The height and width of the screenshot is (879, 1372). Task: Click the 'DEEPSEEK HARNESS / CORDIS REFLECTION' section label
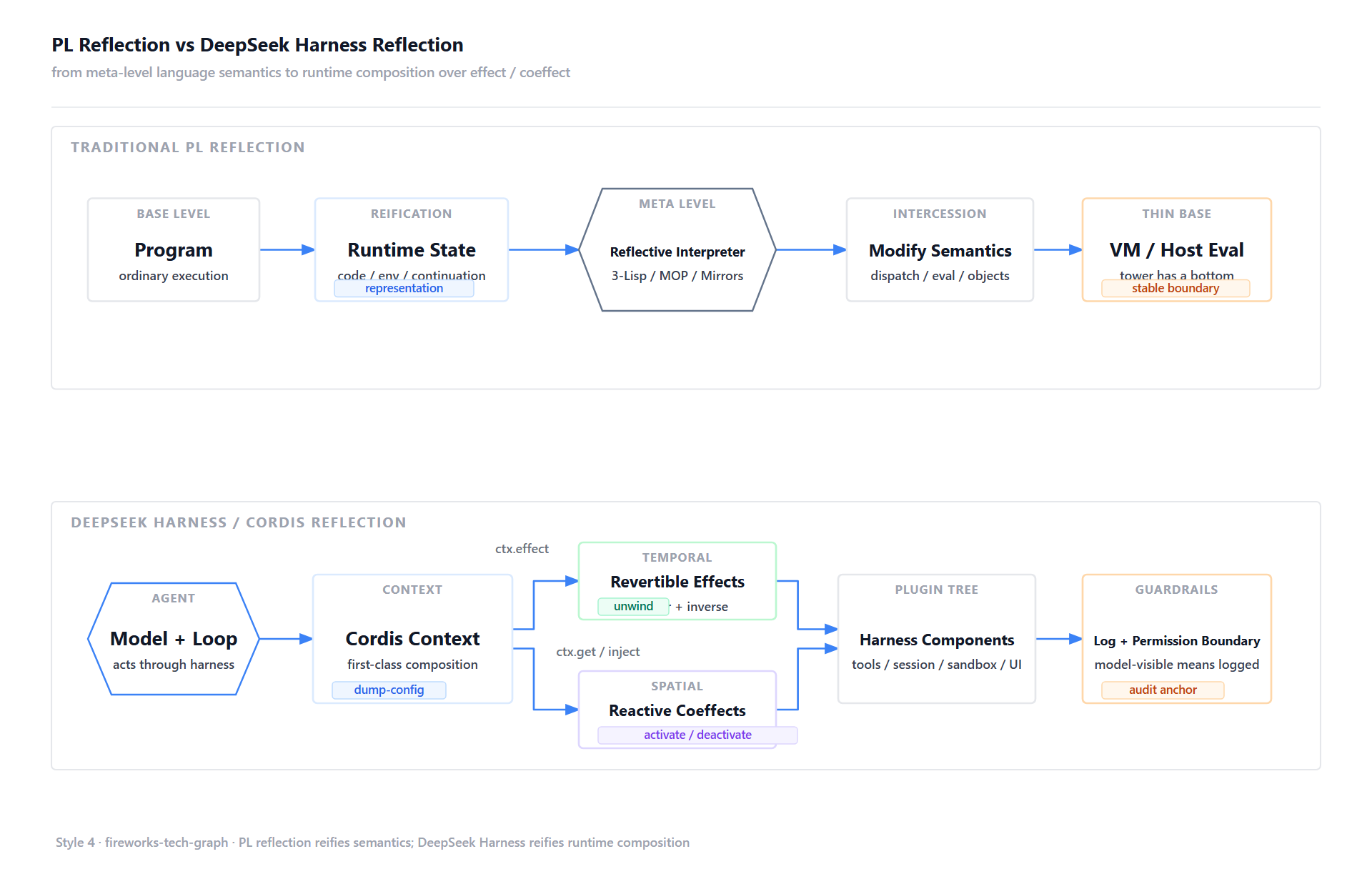click(239, 522)
